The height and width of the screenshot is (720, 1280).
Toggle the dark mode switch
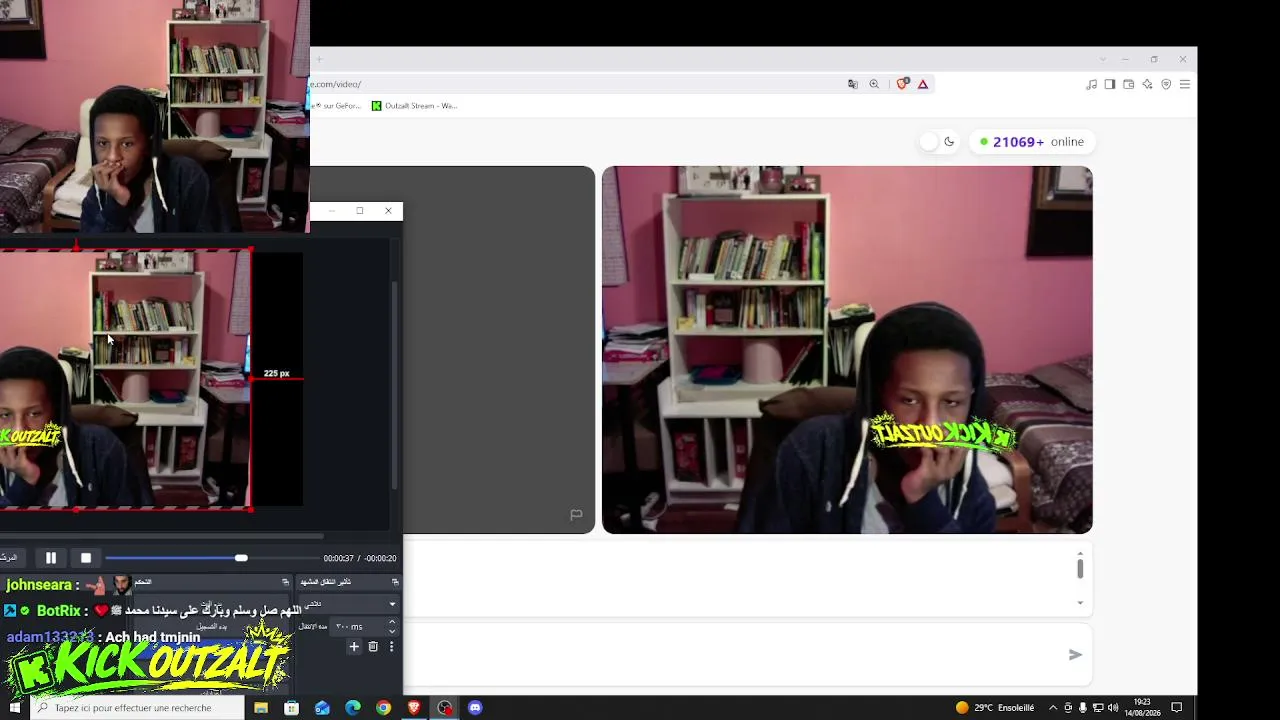tap(938, 142)
